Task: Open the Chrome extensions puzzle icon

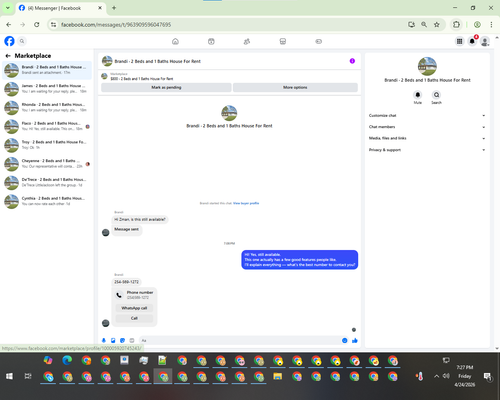Action: [x=456, y=25]
